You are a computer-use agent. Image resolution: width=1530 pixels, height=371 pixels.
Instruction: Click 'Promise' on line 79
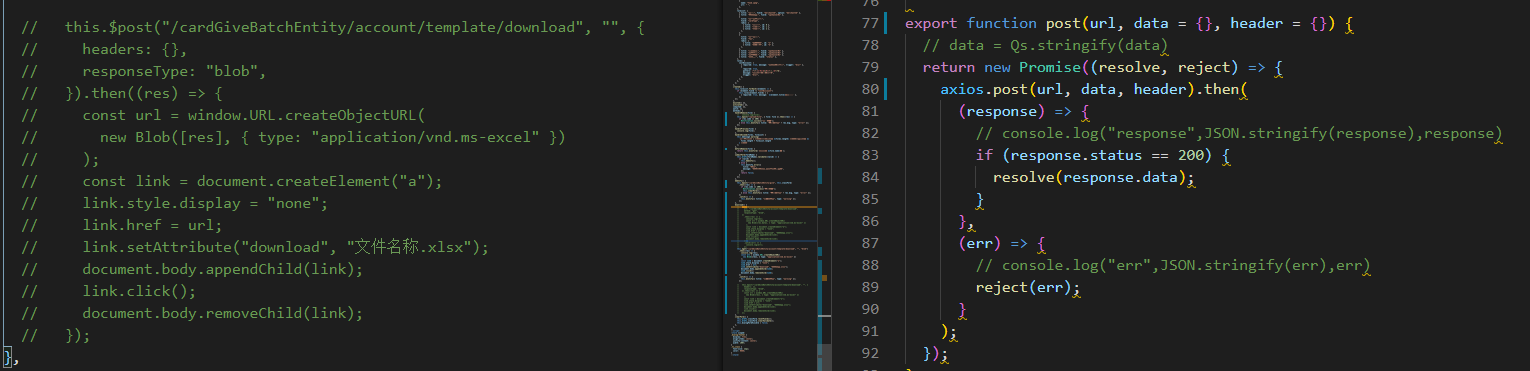[x=1051, y=67]
